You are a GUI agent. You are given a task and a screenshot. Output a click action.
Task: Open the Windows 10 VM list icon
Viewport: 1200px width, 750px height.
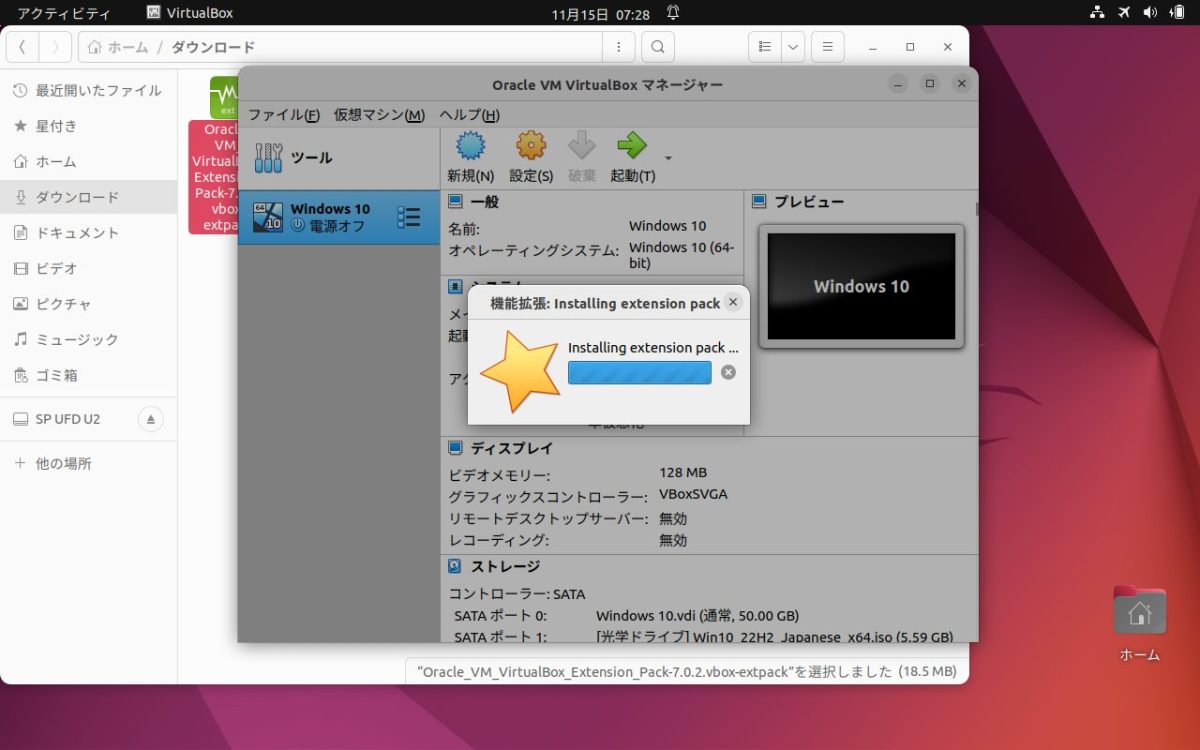409,216
